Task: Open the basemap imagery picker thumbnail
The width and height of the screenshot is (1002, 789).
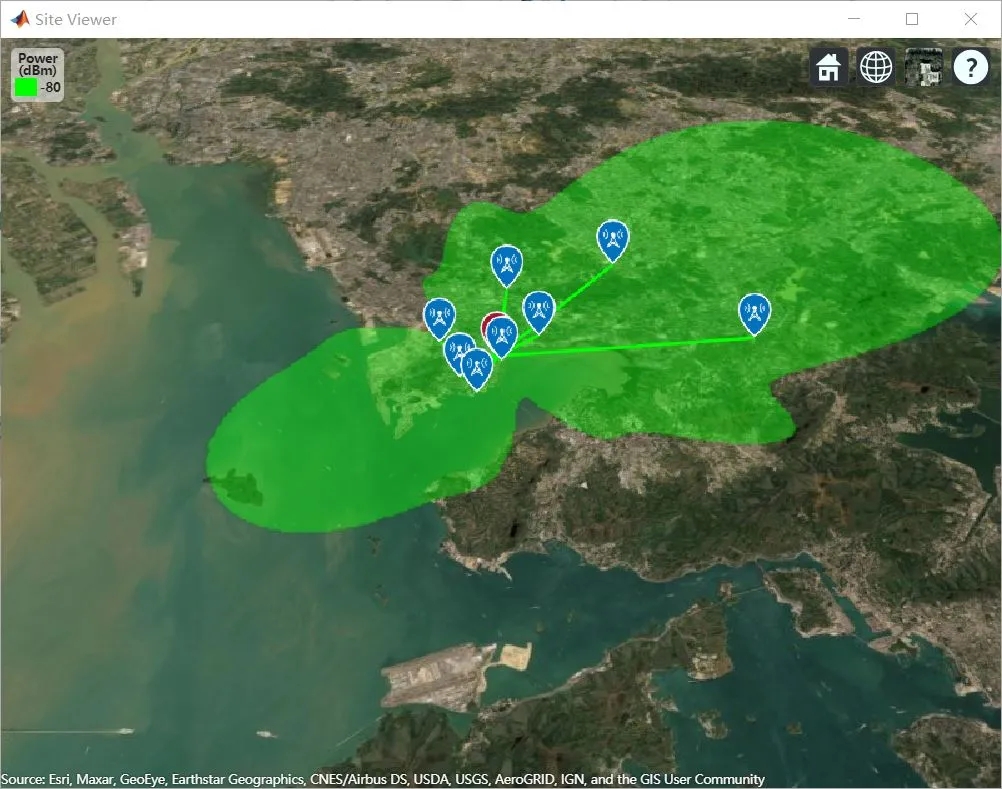Action: point(923,66)
